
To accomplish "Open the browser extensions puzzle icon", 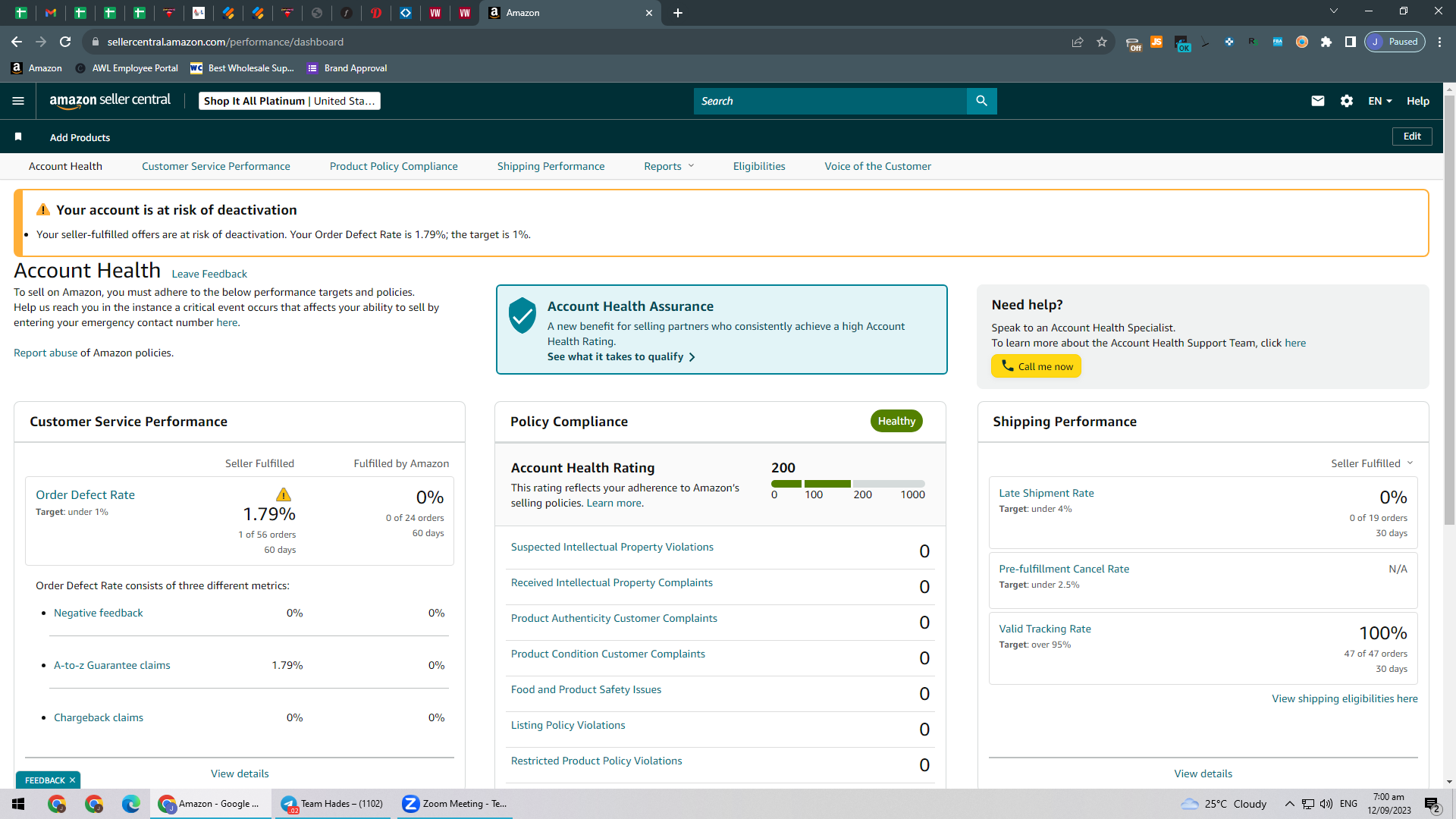I will point(1326,42).
